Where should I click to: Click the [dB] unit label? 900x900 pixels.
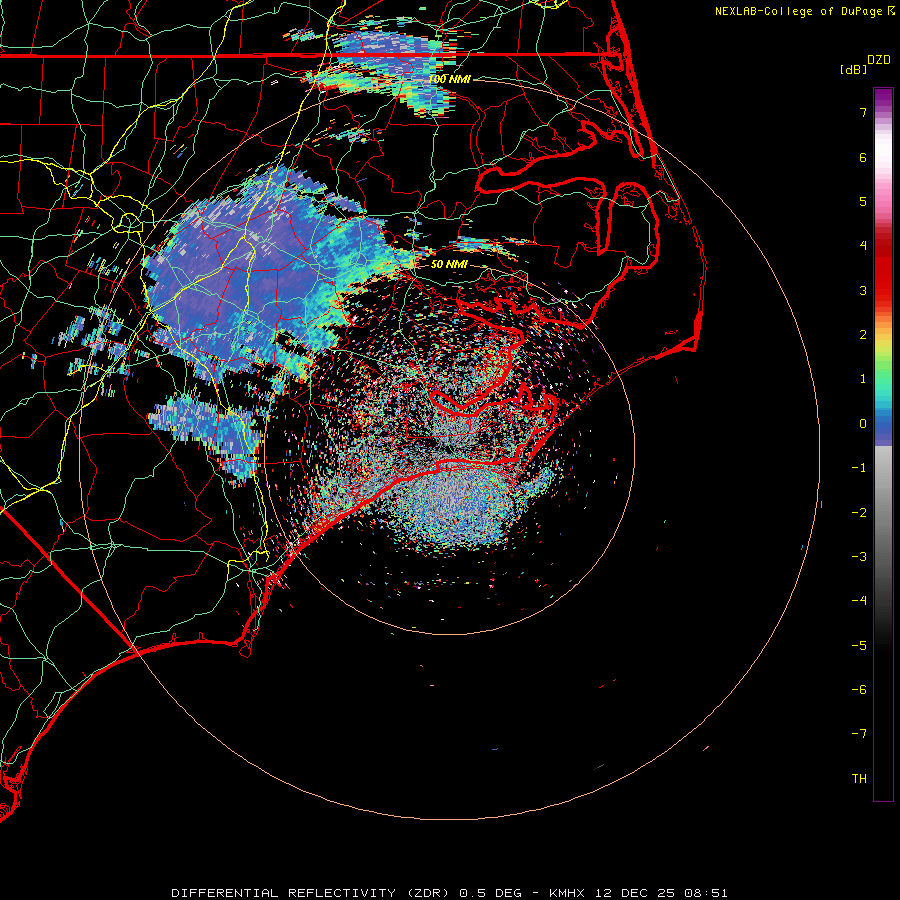pyautogui.click(x=853, y=69)
